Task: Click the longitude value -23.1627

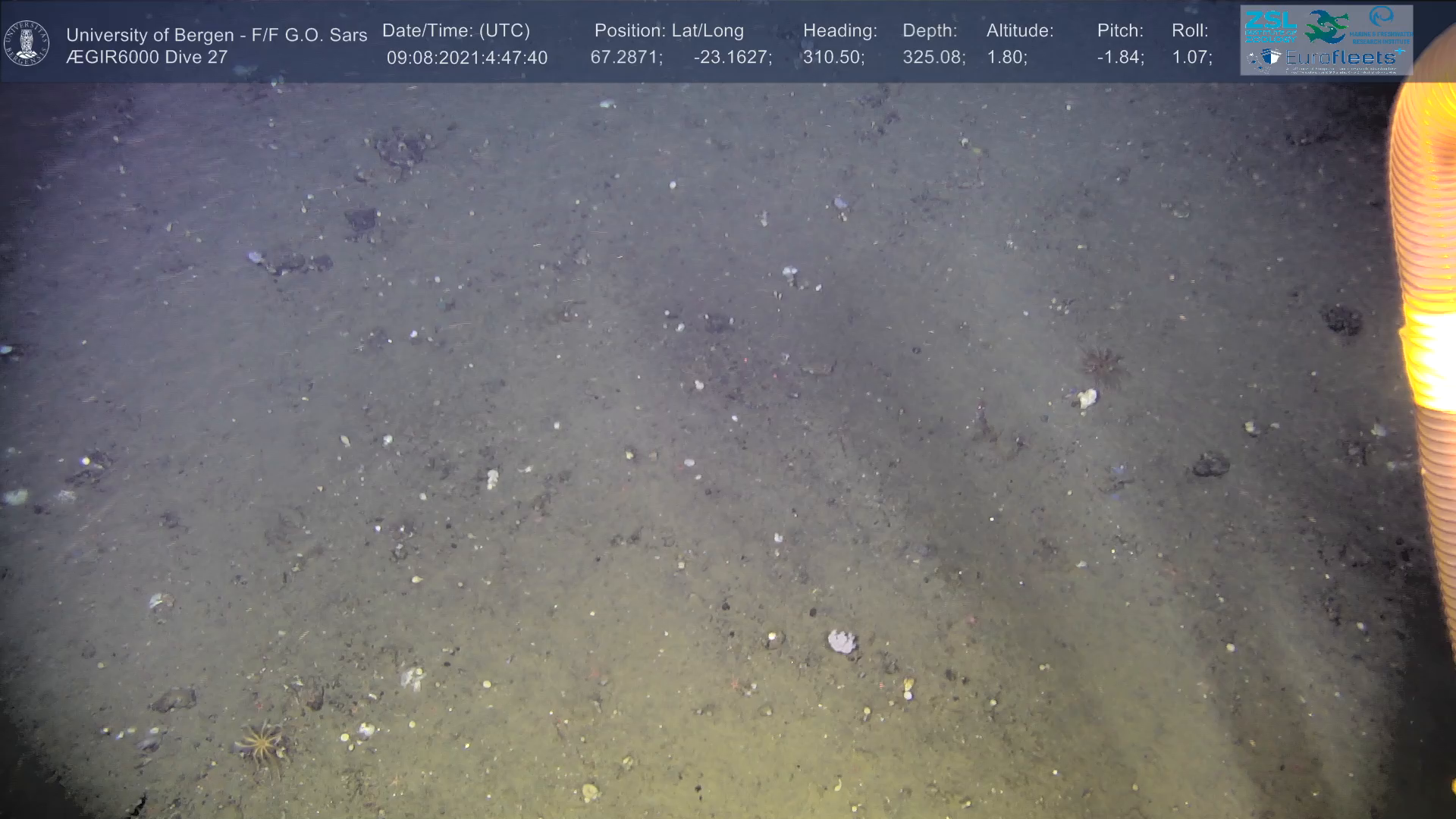Action: 732,58
